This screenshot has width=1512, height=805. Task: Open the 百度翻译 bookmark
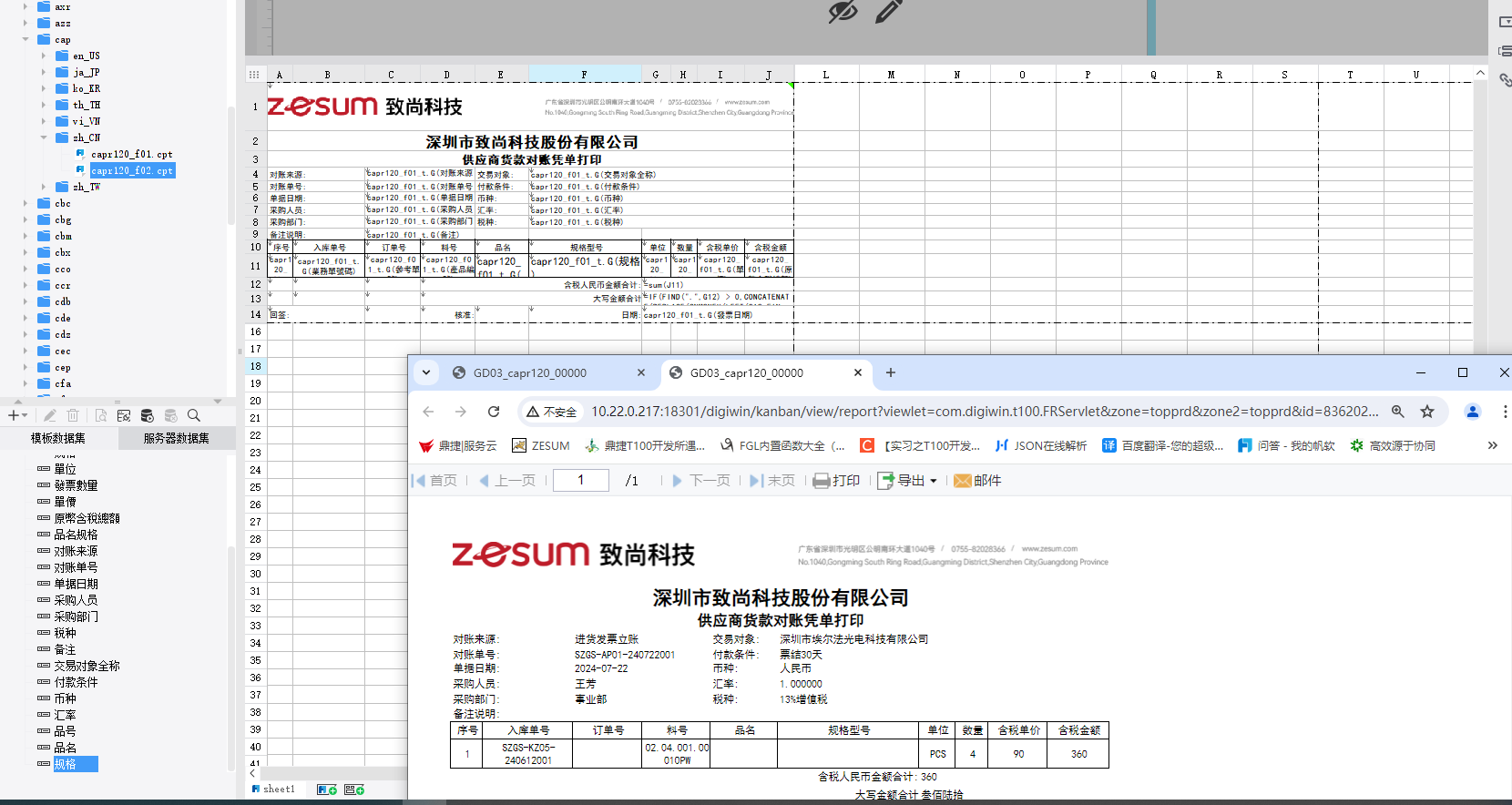tap(1163, 445)
